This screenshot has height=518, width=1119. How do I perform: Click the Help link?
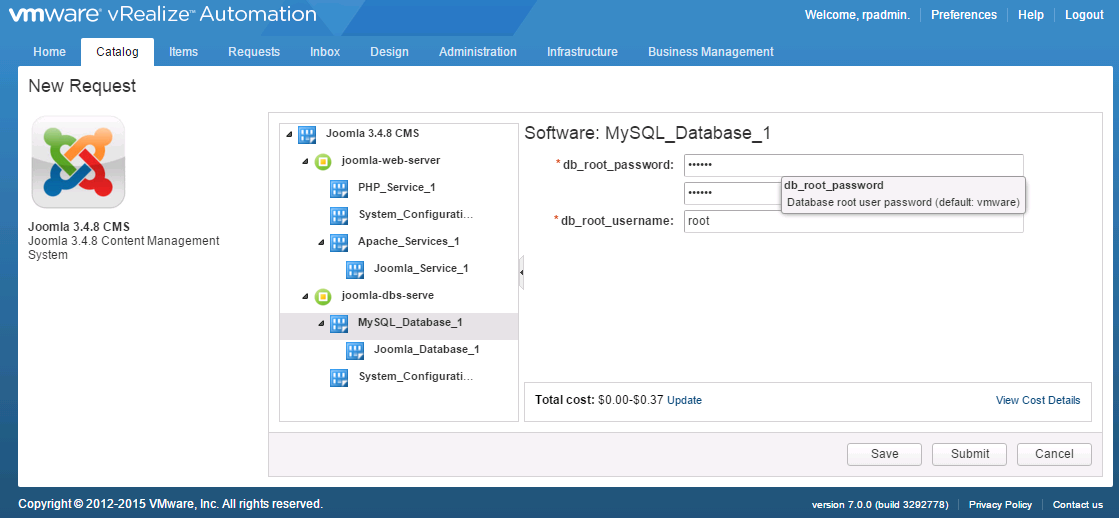1031,15
